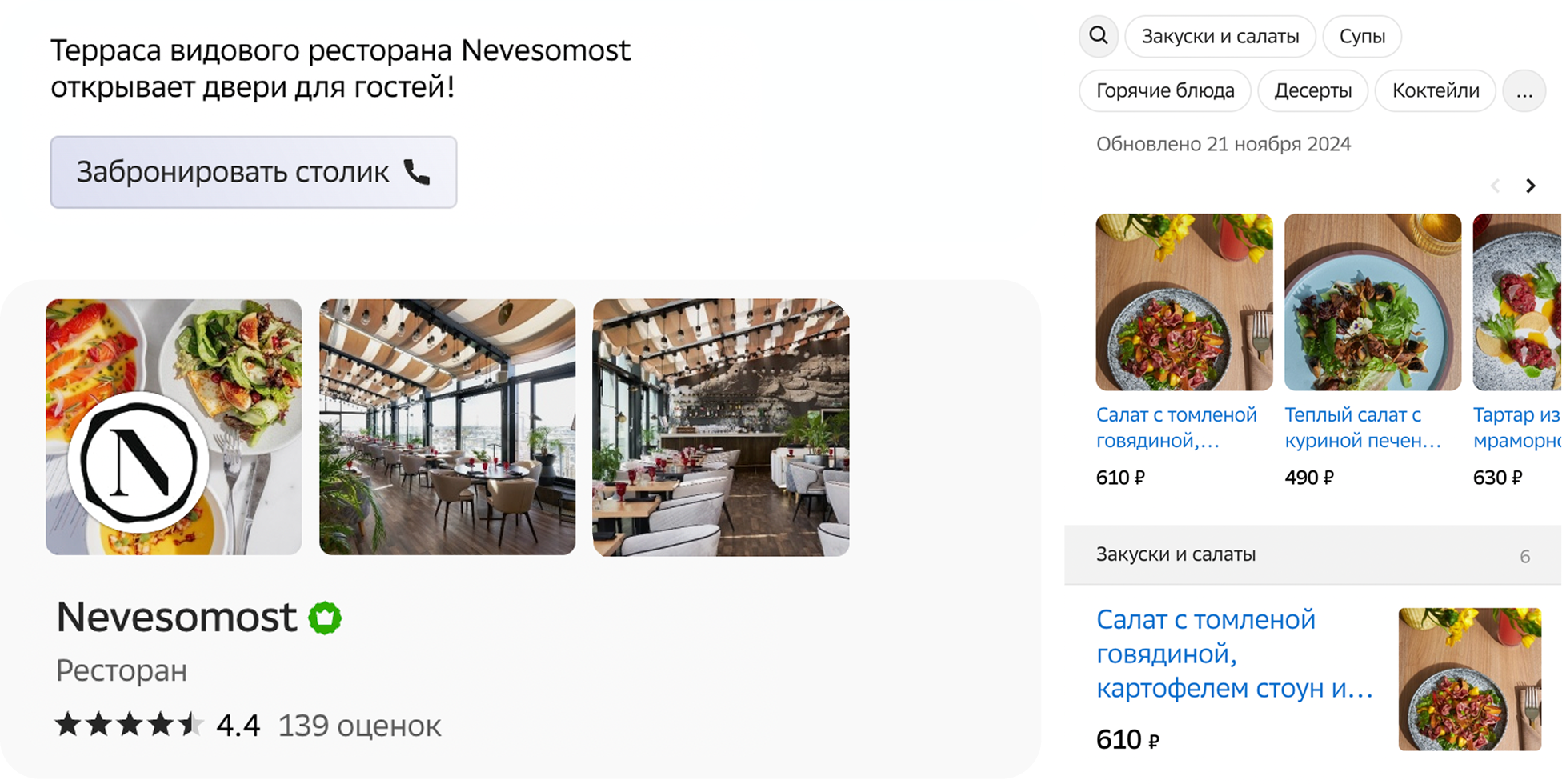Viewport: 1562px width, 784px height.
Task: Select the Супы category chip
Action: [1362, 36]
